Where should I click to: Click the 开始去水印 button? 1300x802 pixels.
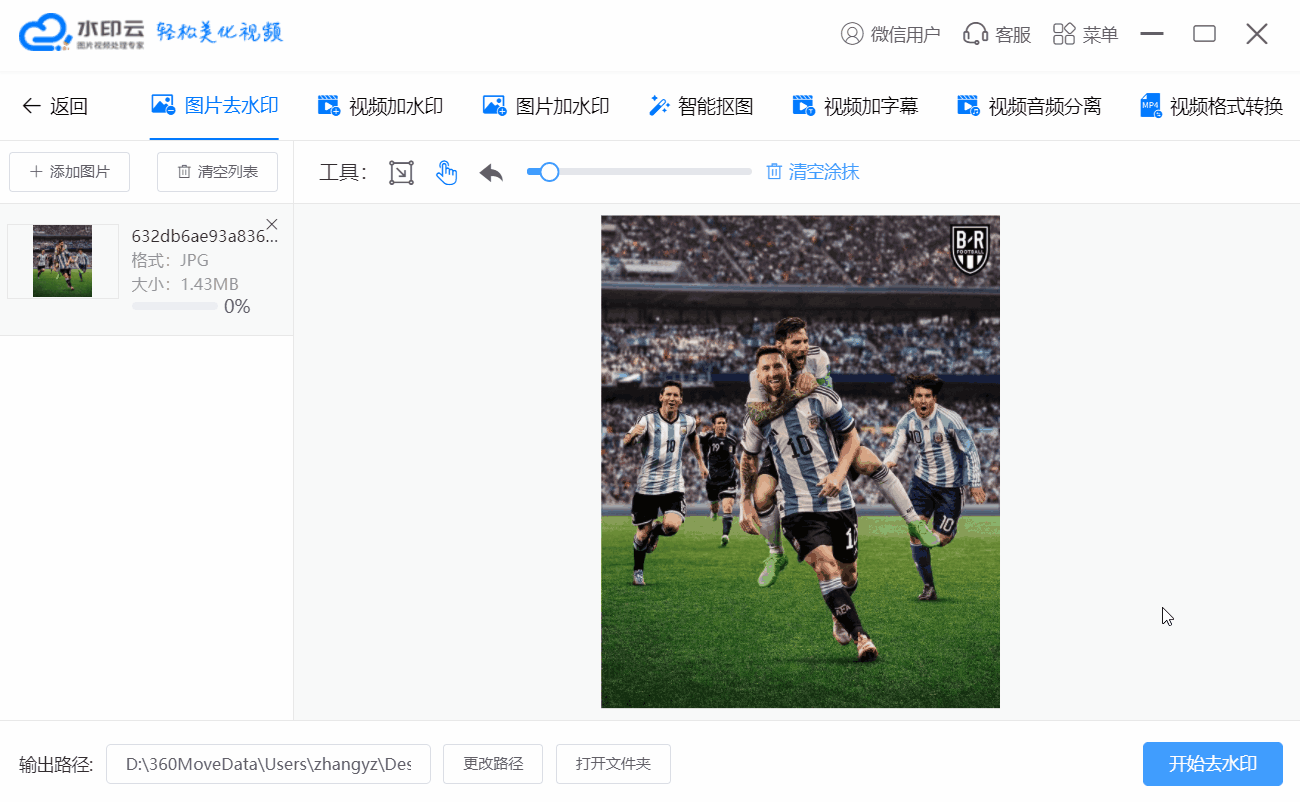point(1212,764)
